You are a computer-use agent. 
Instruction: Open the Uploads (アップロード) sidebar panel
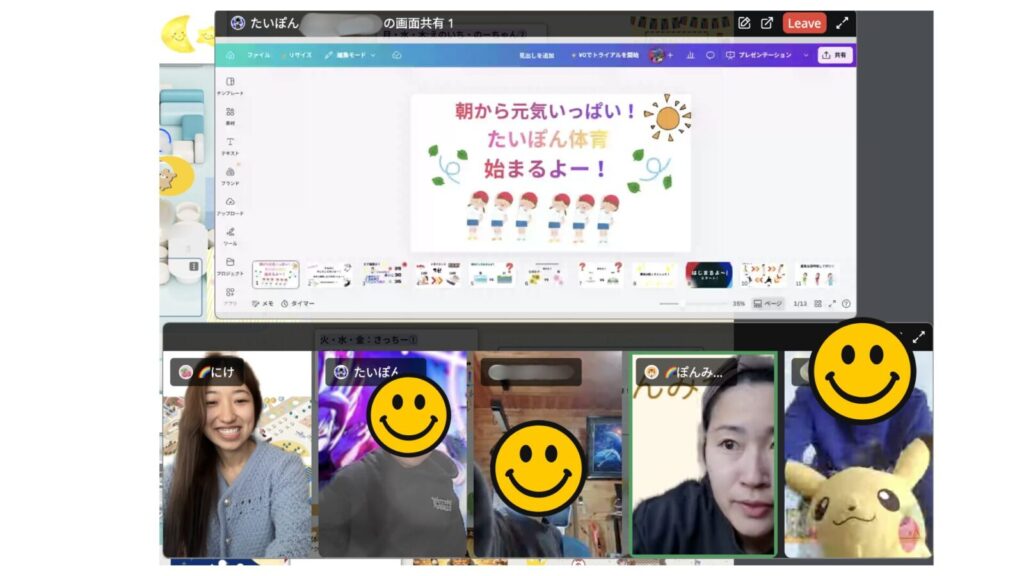point(230,205)
